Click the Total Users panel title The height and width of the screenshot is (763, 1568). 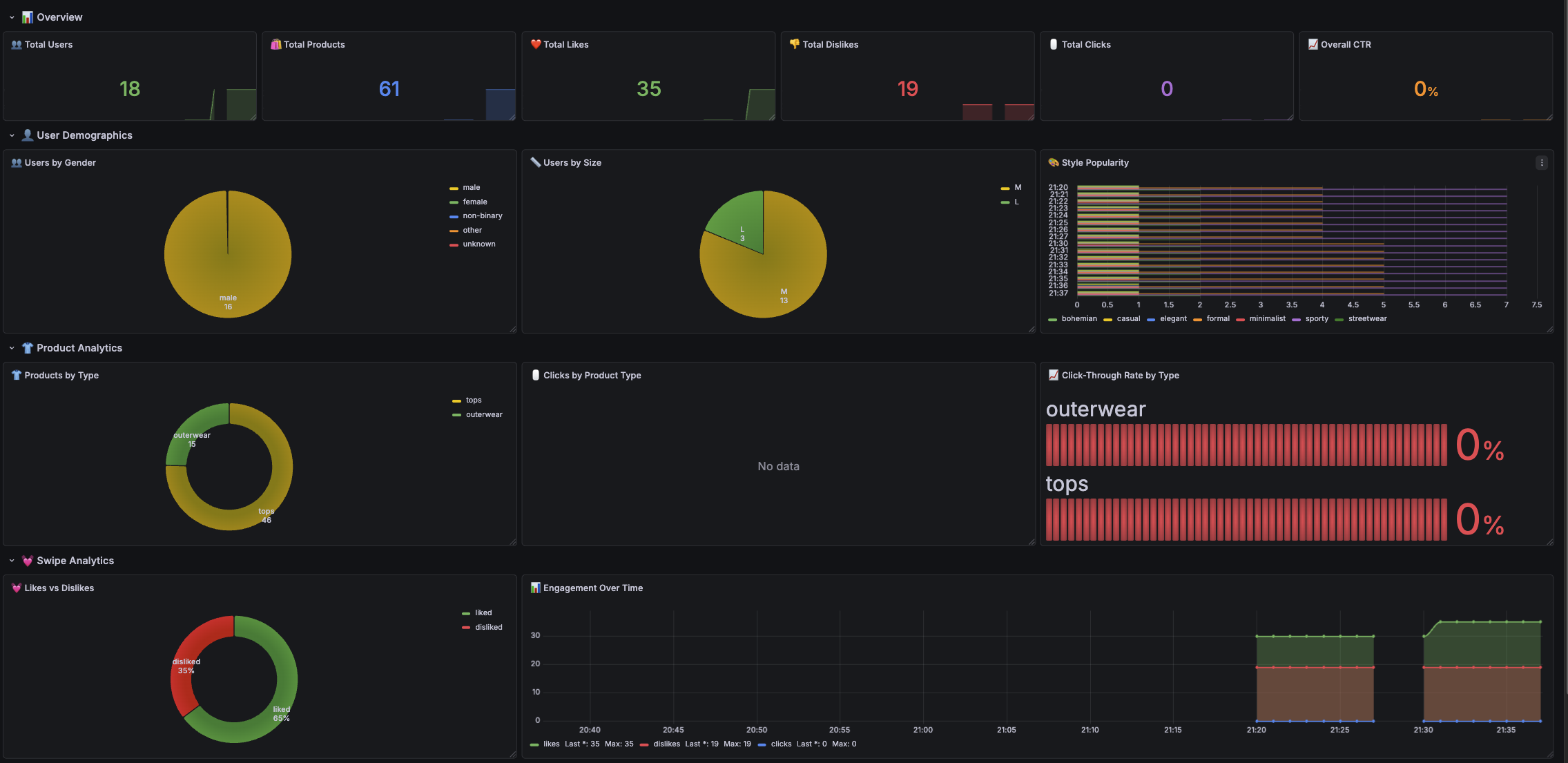pos(48,44)
